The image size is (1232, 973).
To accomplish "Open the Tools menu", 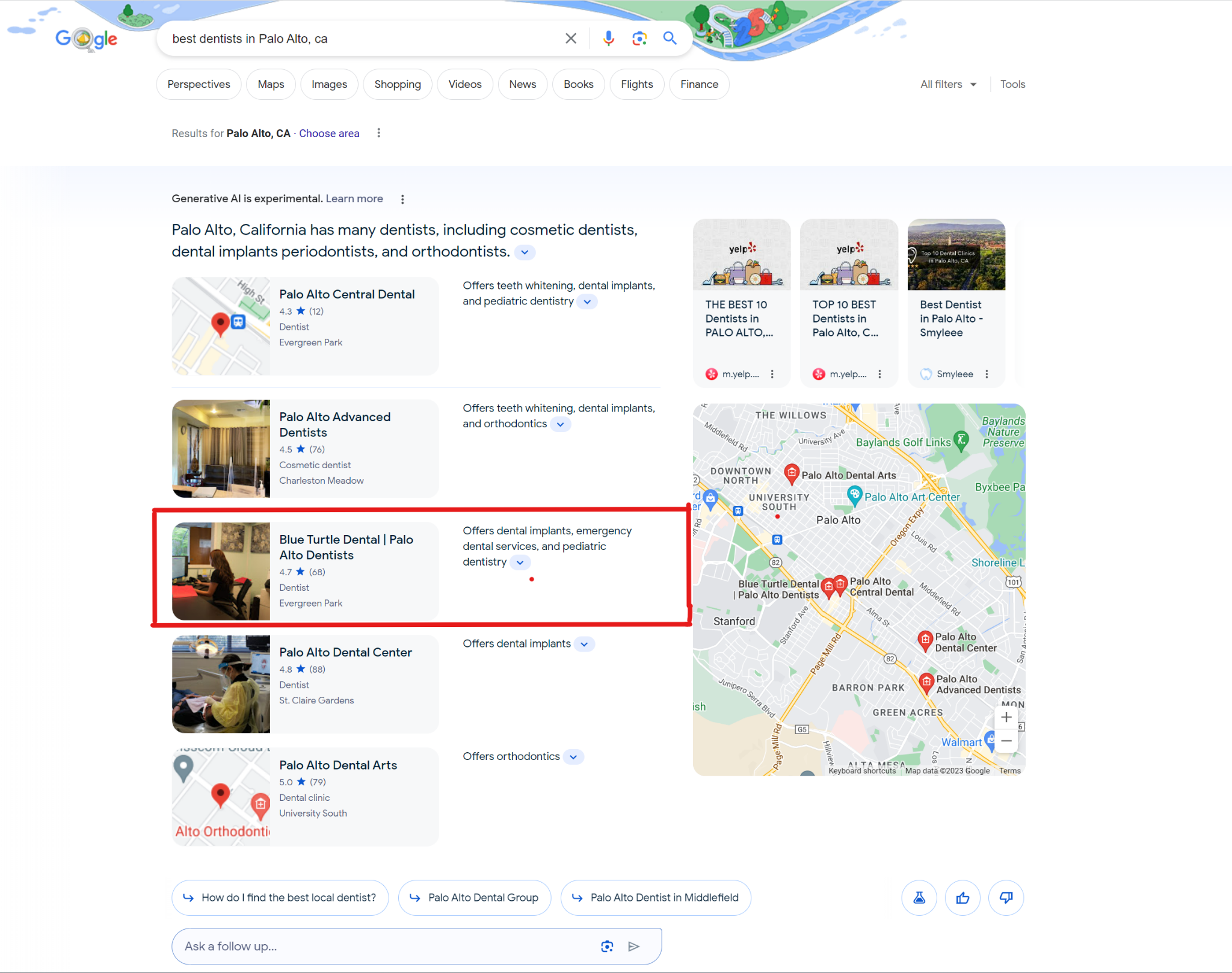I will [x=1012, y=84].
